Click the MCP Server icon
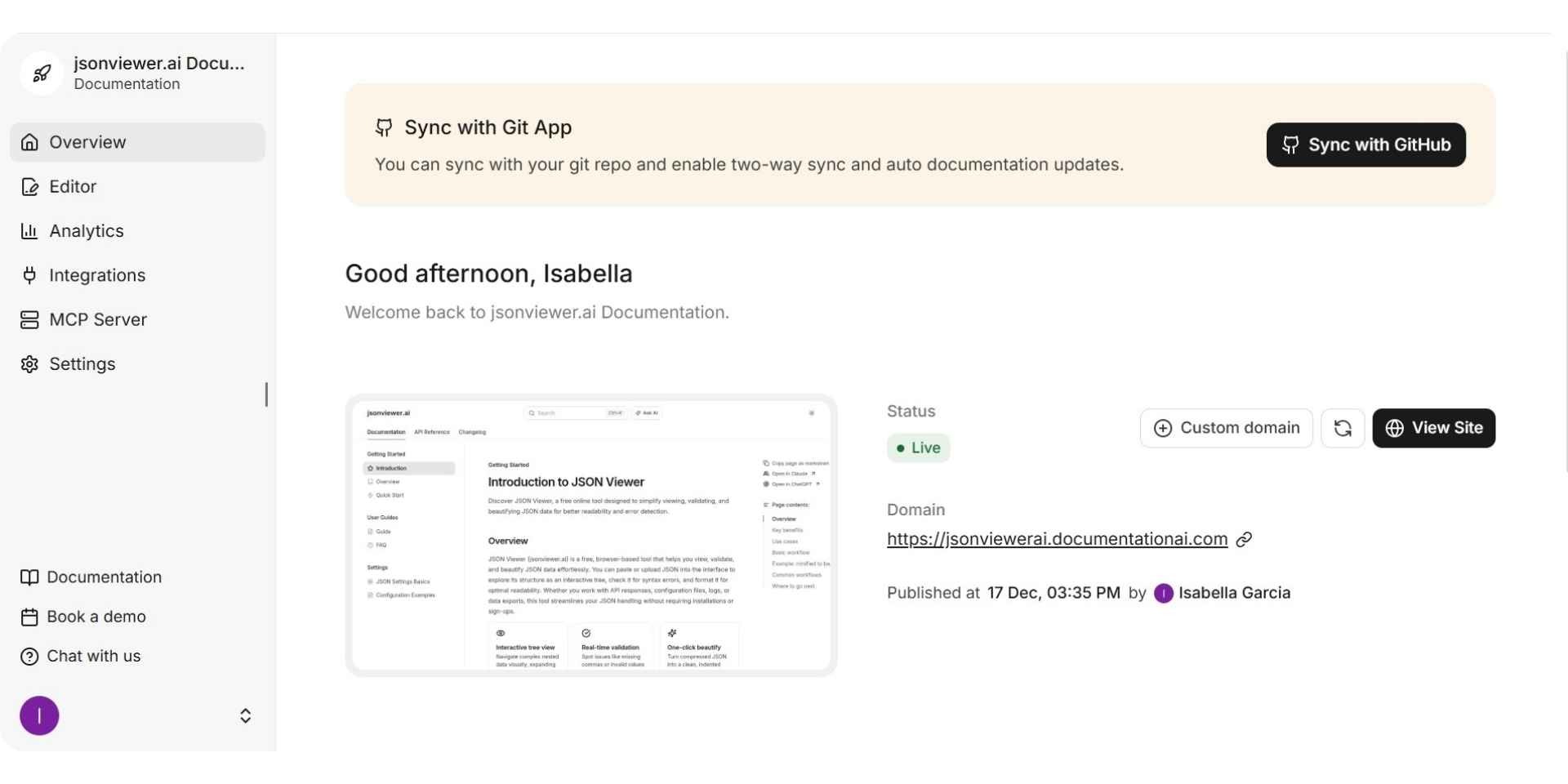The image size is (1568, 784). [x=29, y=319]
